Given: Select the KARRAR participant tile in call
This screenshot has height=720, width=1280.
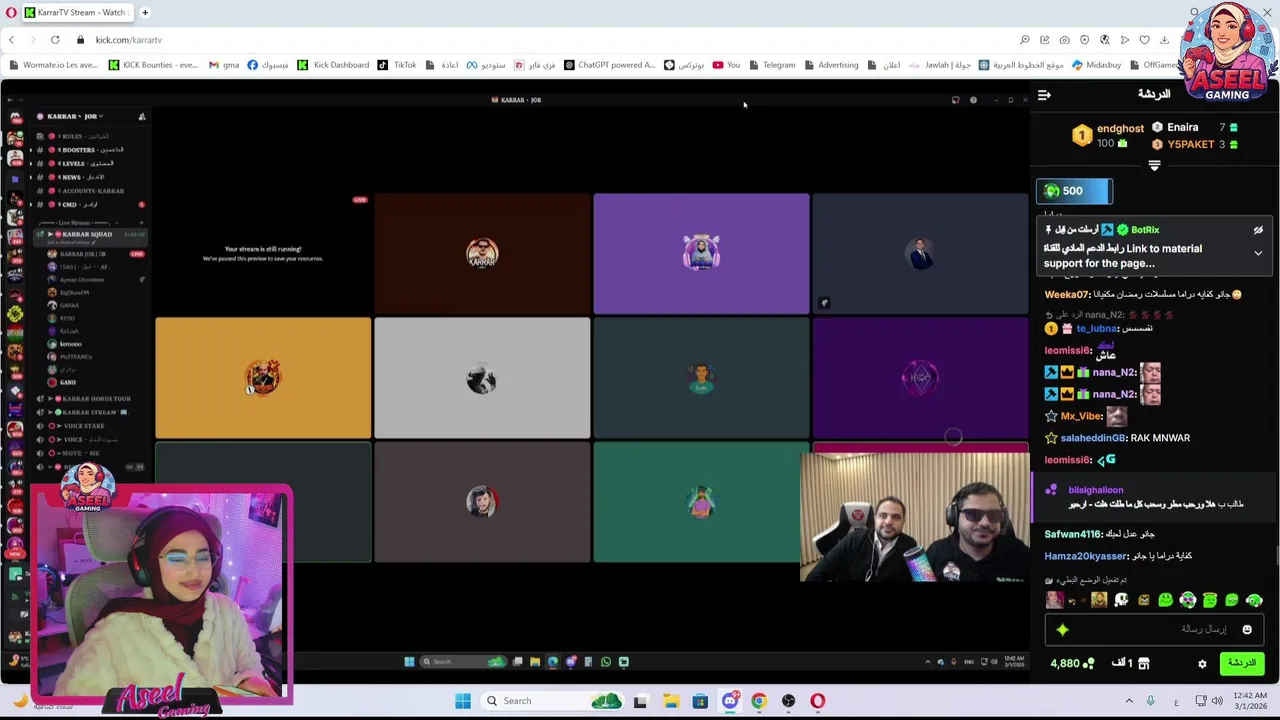Looking at the screenshot, I should [482, 254].
